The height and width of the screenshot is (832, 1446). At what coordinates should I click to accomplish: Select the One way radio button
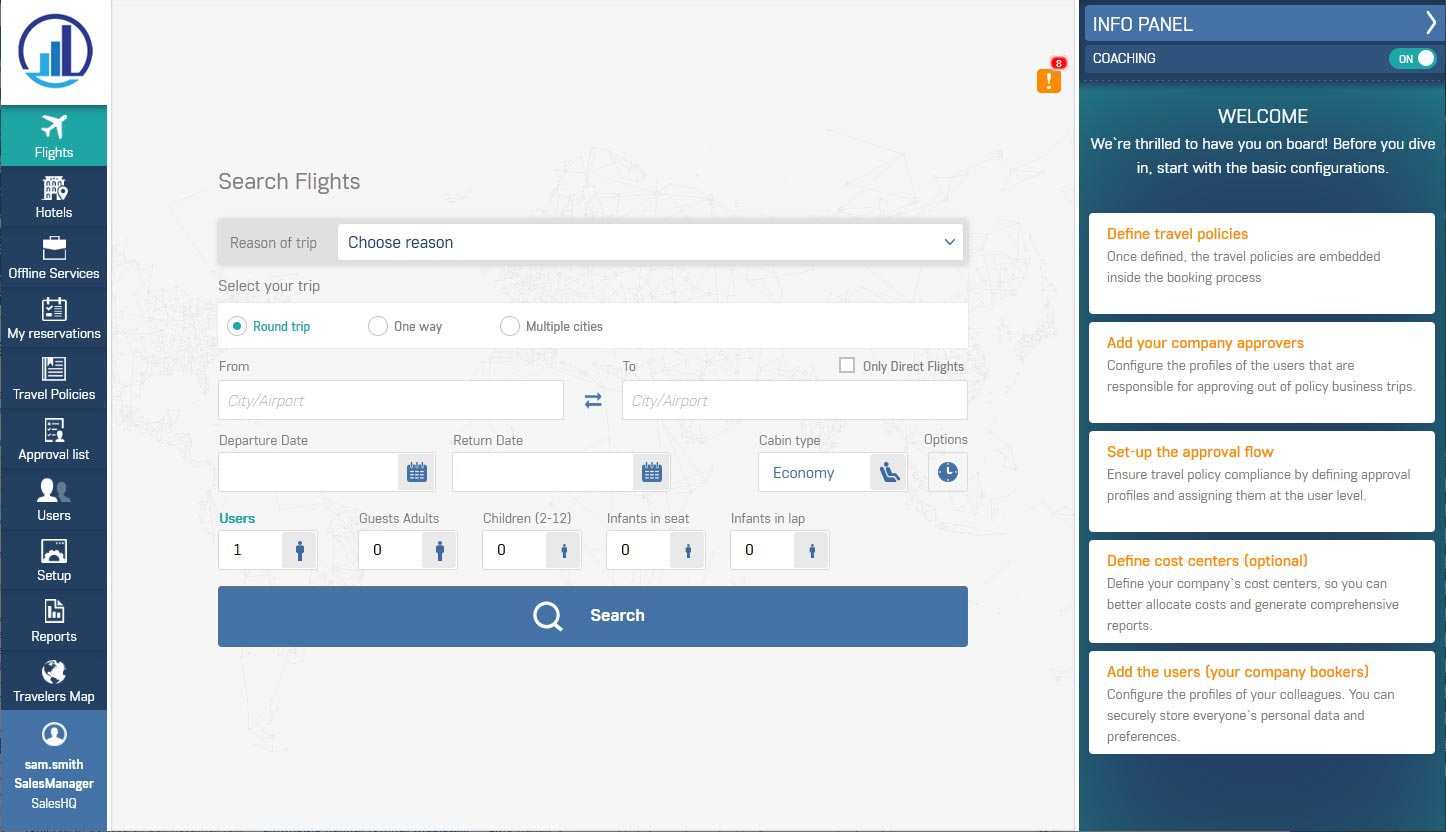point(378,326)
